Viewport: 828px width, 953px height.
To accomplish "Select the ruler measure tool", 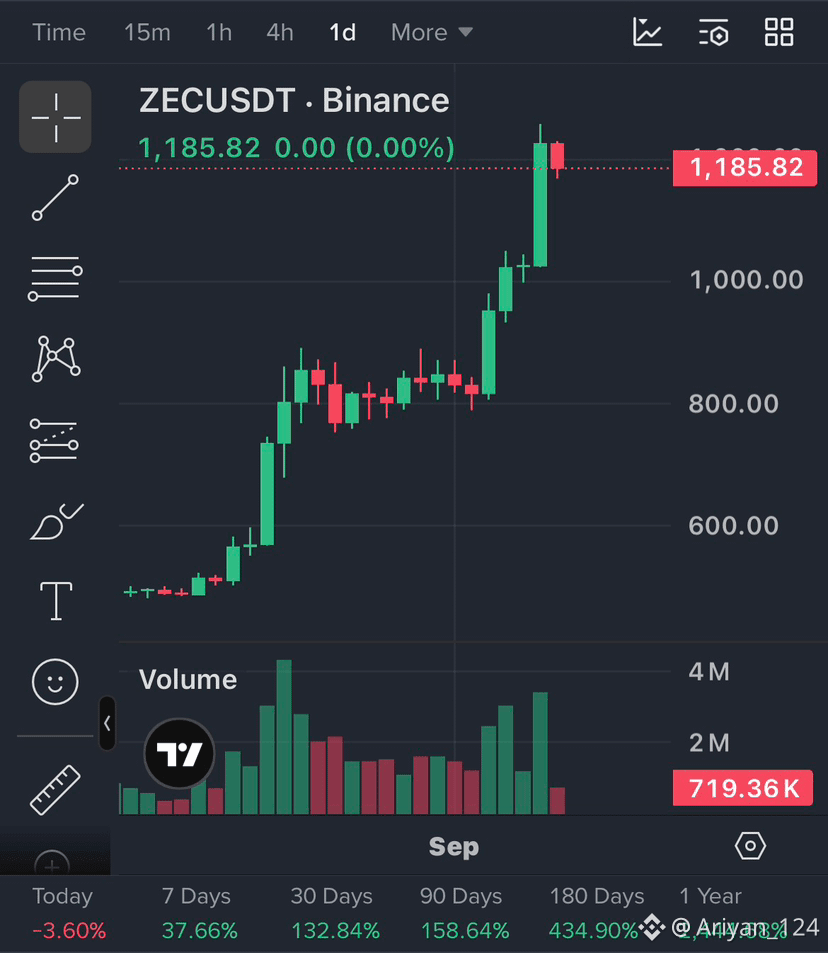I will 55,790.
